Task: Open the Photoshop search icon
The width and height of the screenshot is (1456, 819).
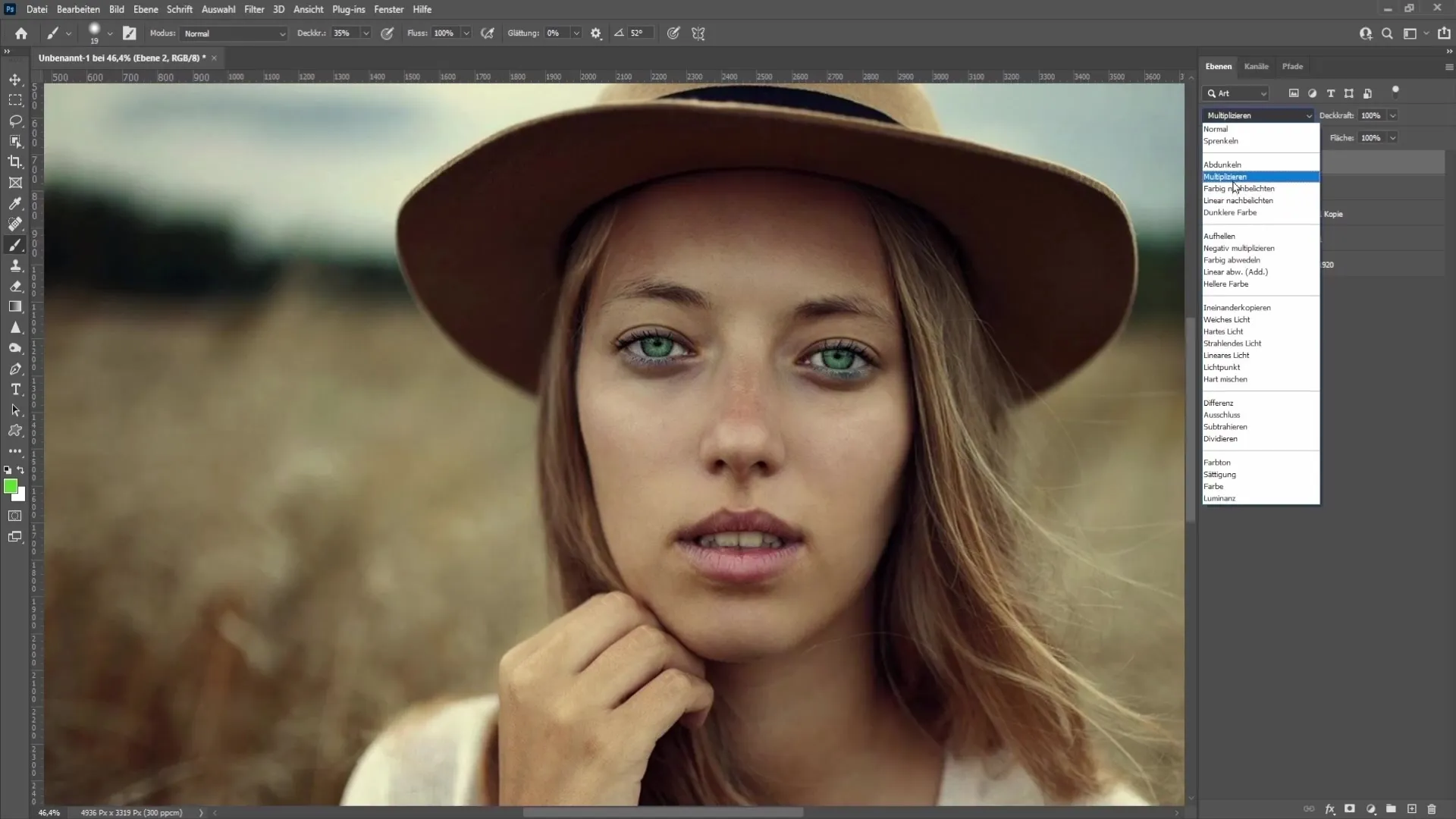Action: 1387,33
